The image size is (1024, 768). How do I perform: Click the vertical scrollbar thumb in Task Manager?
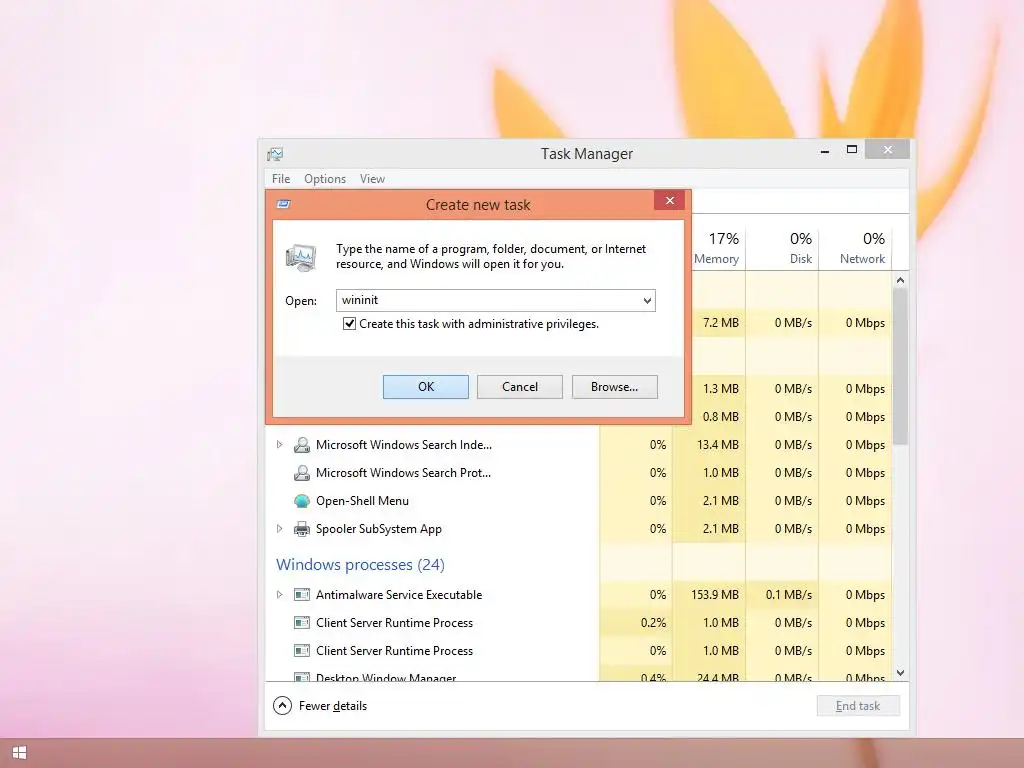[901, 366]
